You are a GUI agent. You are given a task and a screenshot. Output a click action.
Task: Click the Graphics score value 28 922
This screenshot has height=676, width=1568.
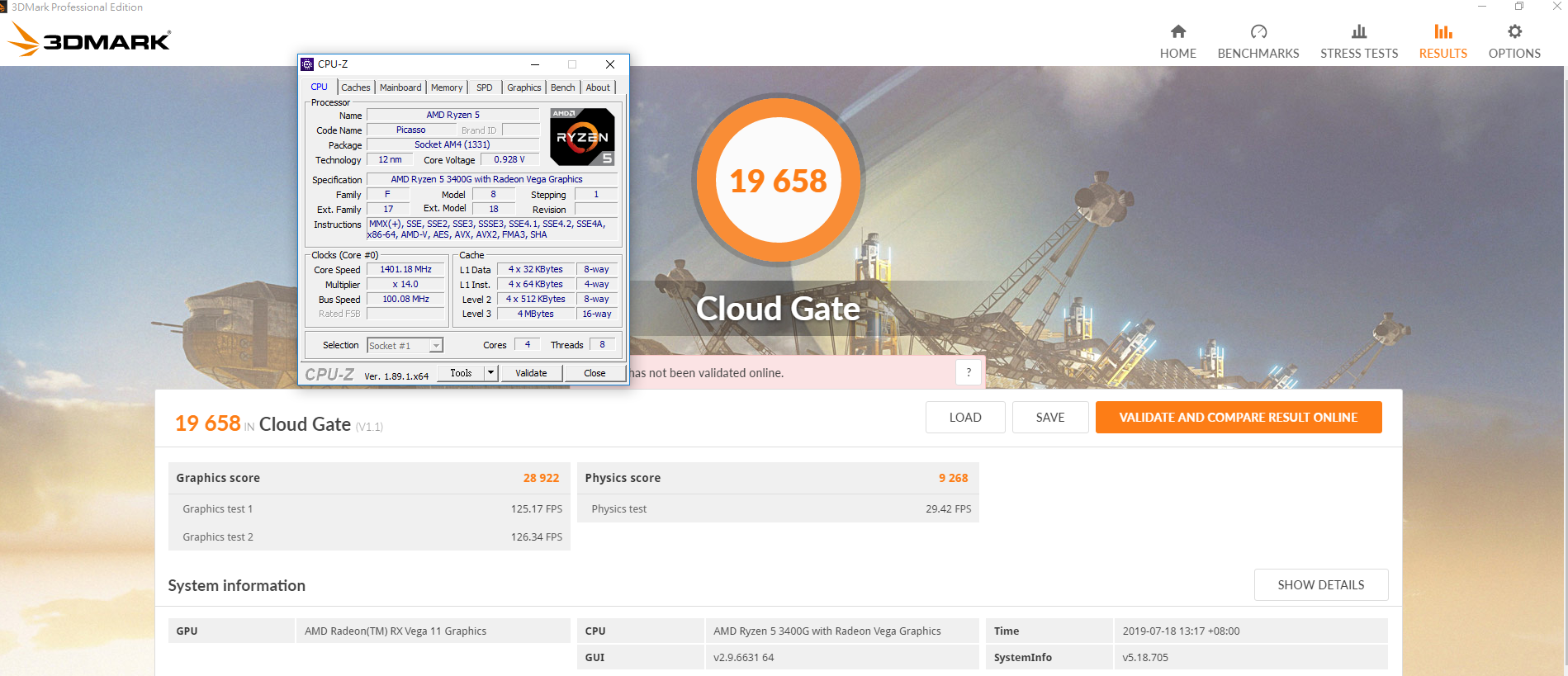tap(541, 478)
